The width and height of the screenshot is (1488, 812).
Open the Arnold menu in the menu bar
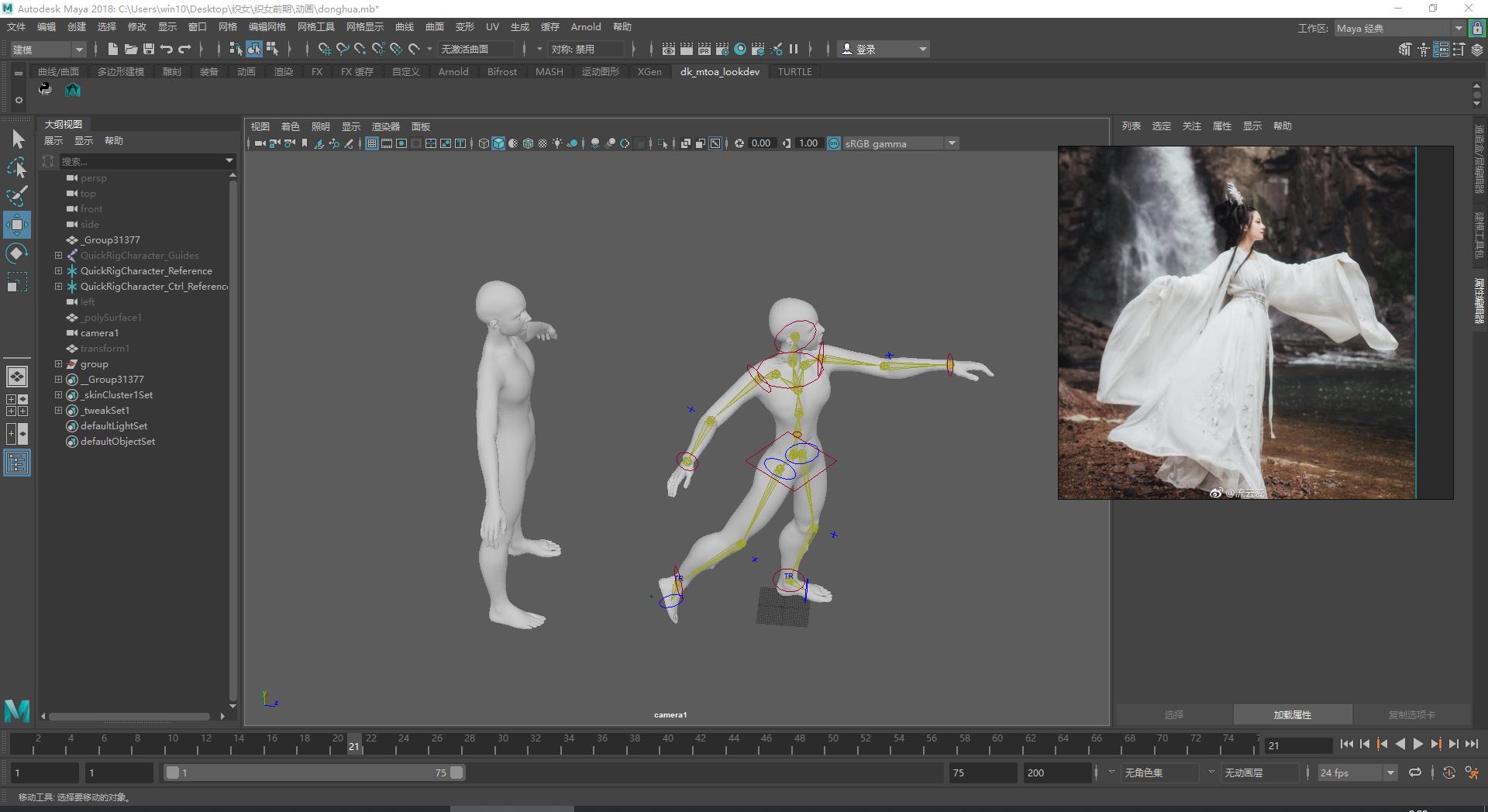pos(585,27)
